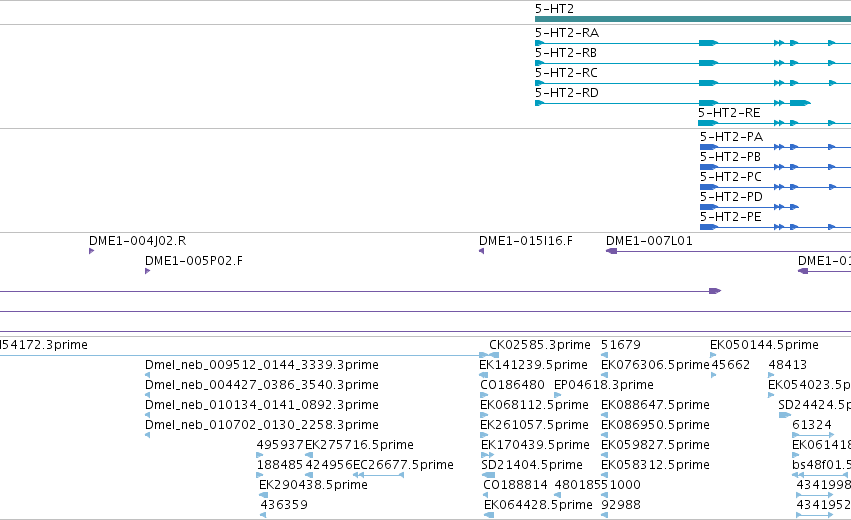Screen dimensions: 851x520
Task: Click the DME1-004J02.R feature label
Action: coord(137,242)
